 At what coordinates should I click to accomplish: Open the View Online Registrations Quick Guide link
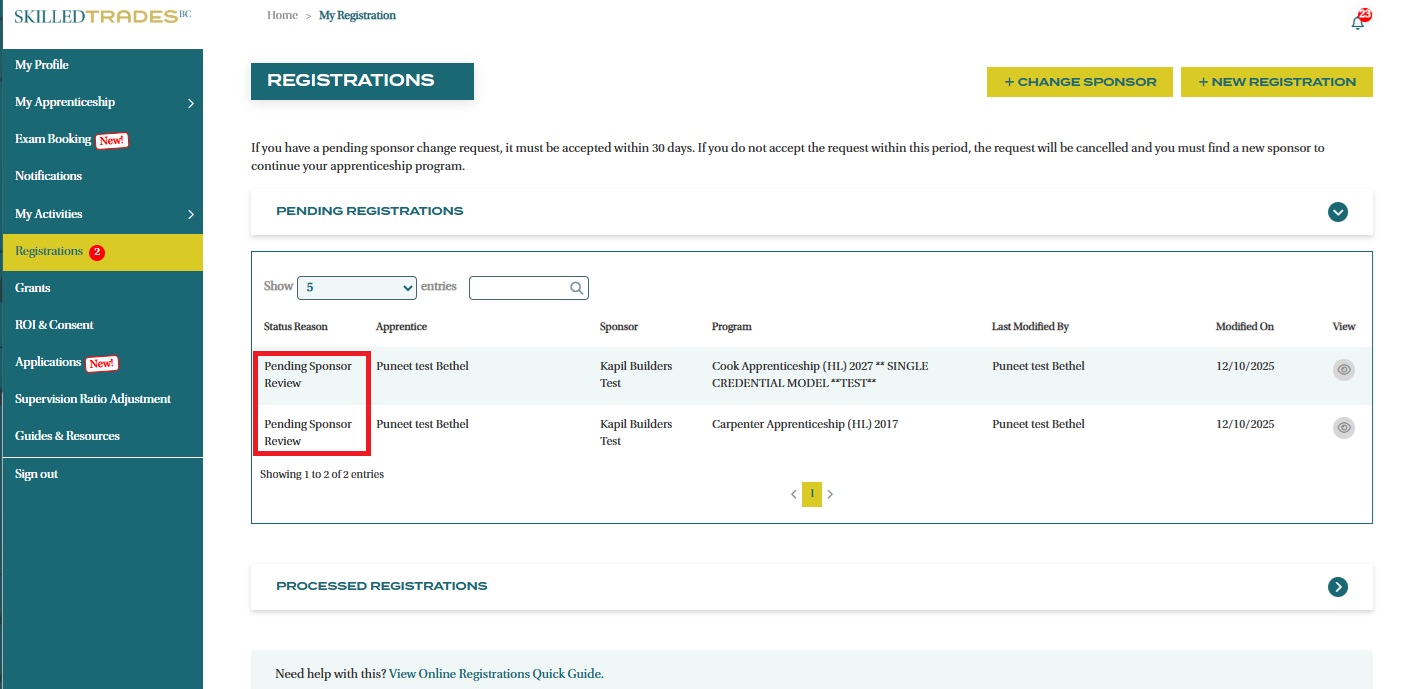pyautogui.click(x=495, y=674)
